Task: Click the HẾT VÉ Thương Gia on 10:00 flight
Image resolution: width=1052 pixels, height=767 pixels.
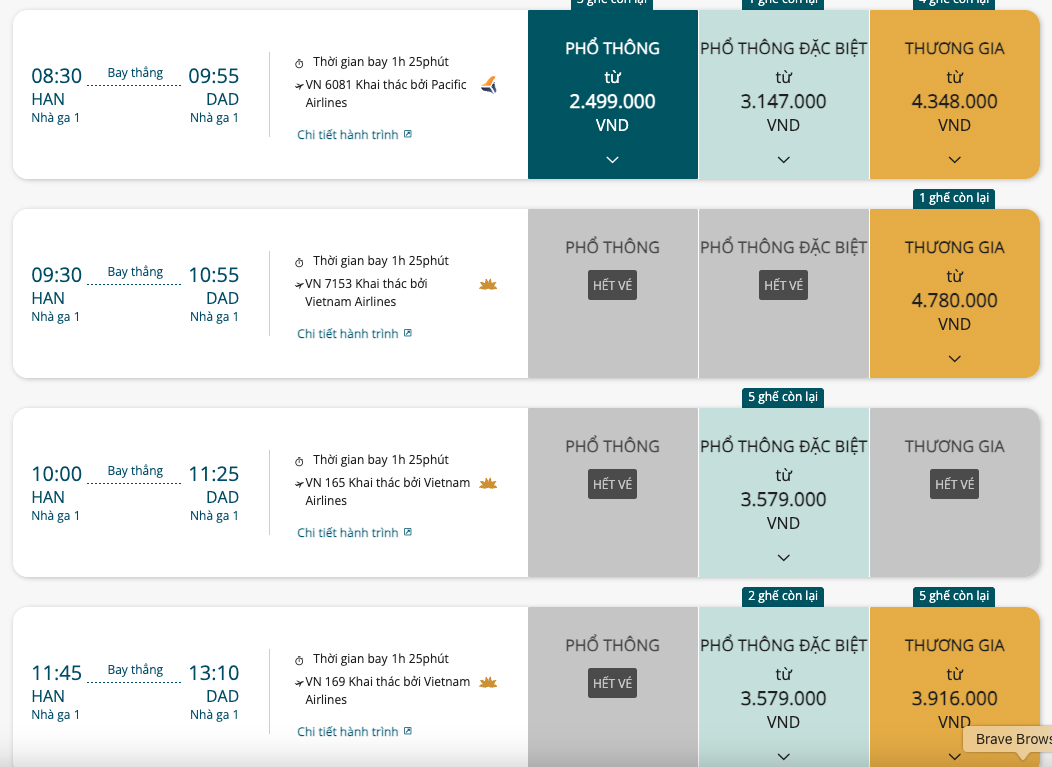Action: coord(955,484)
